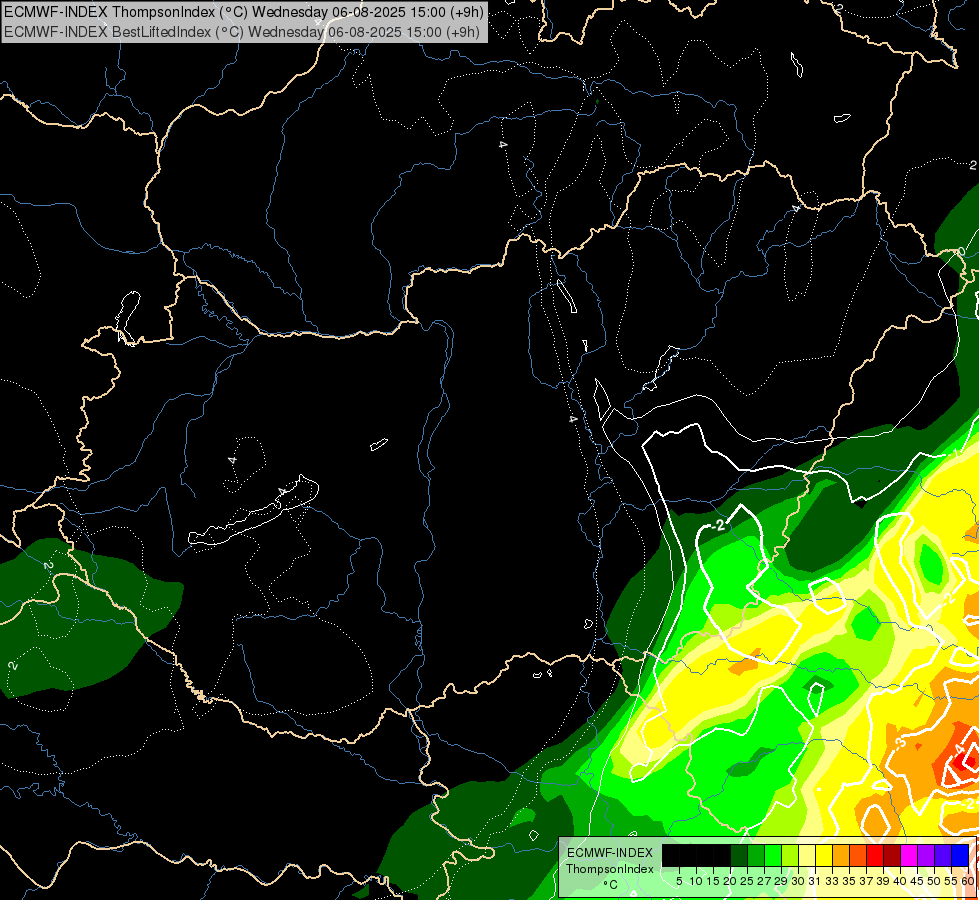Click the legend scale value 37
Screen dimensions: 979x900
pos(867,881)
